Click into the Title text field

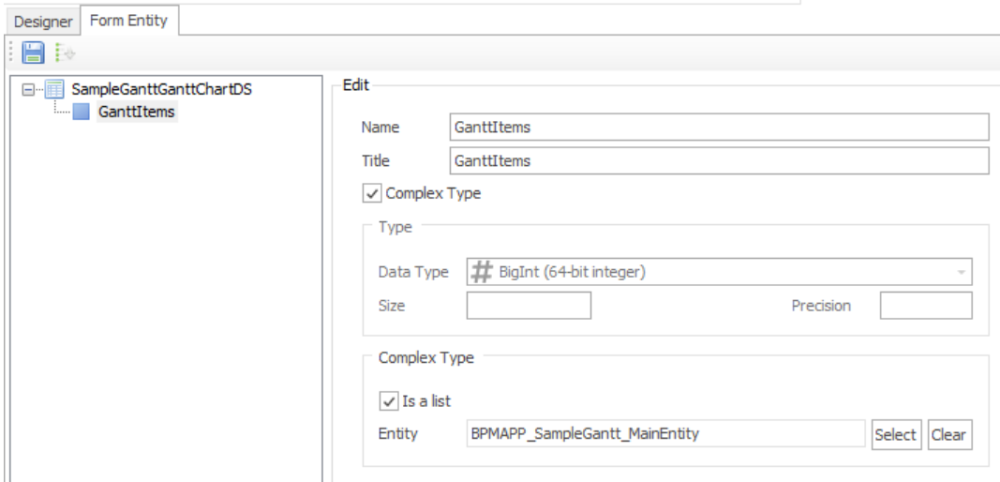coord(720,161)
